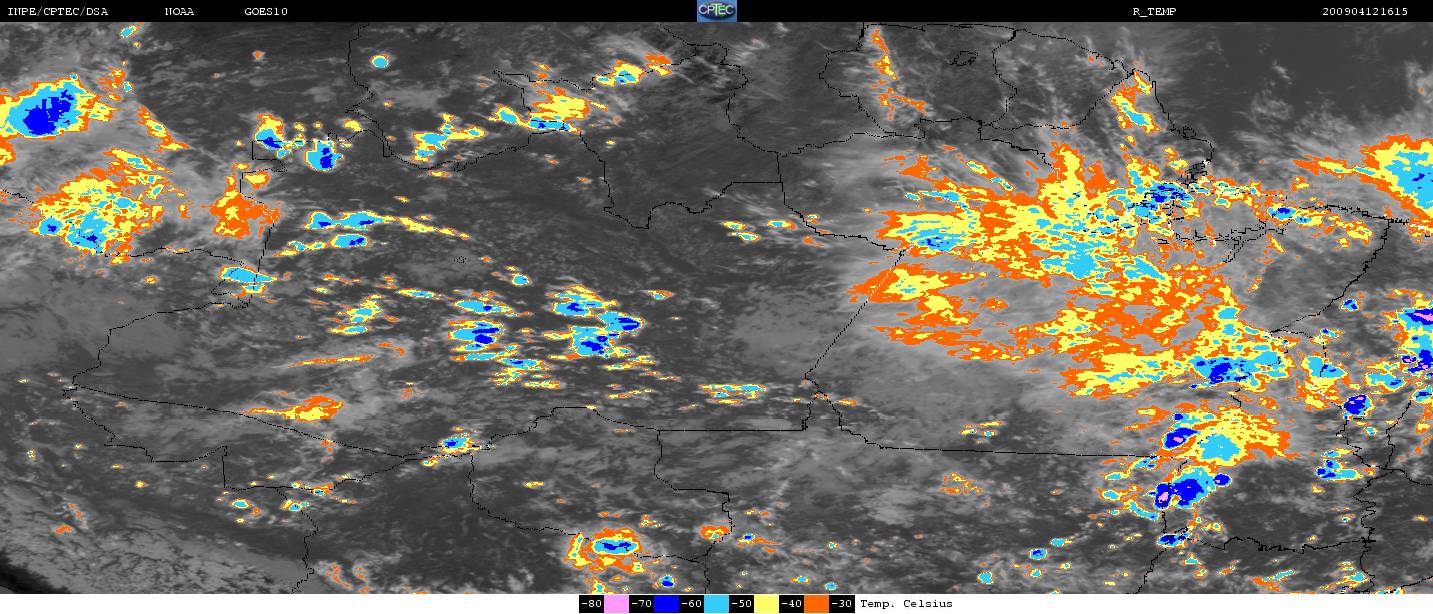Click the 200904121615 timestamp
This screenshot has width=1433, height=614.
1365,12
